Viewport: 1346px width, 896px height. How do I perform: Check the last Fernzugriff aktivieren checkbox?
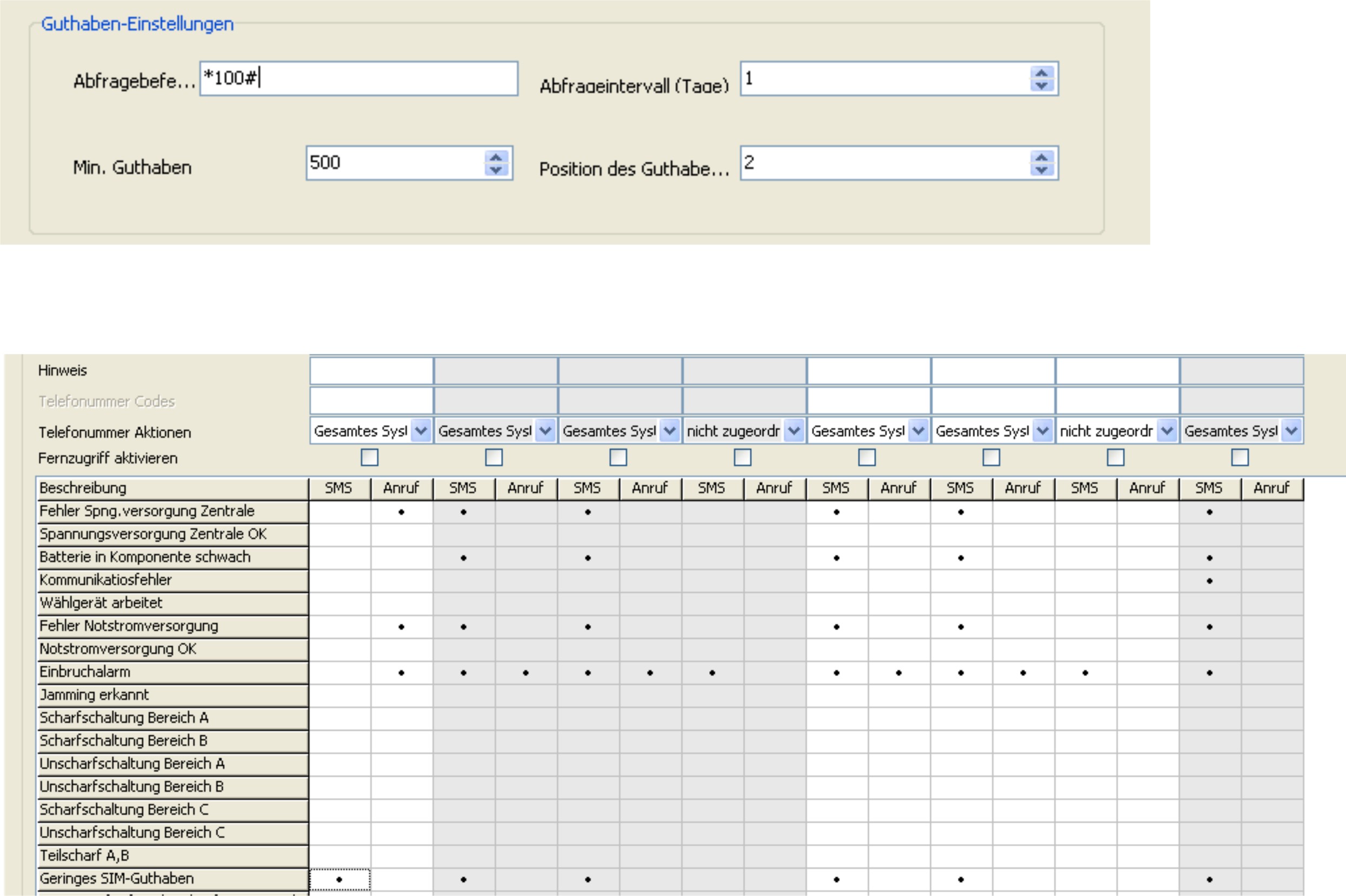(1240, 457)
